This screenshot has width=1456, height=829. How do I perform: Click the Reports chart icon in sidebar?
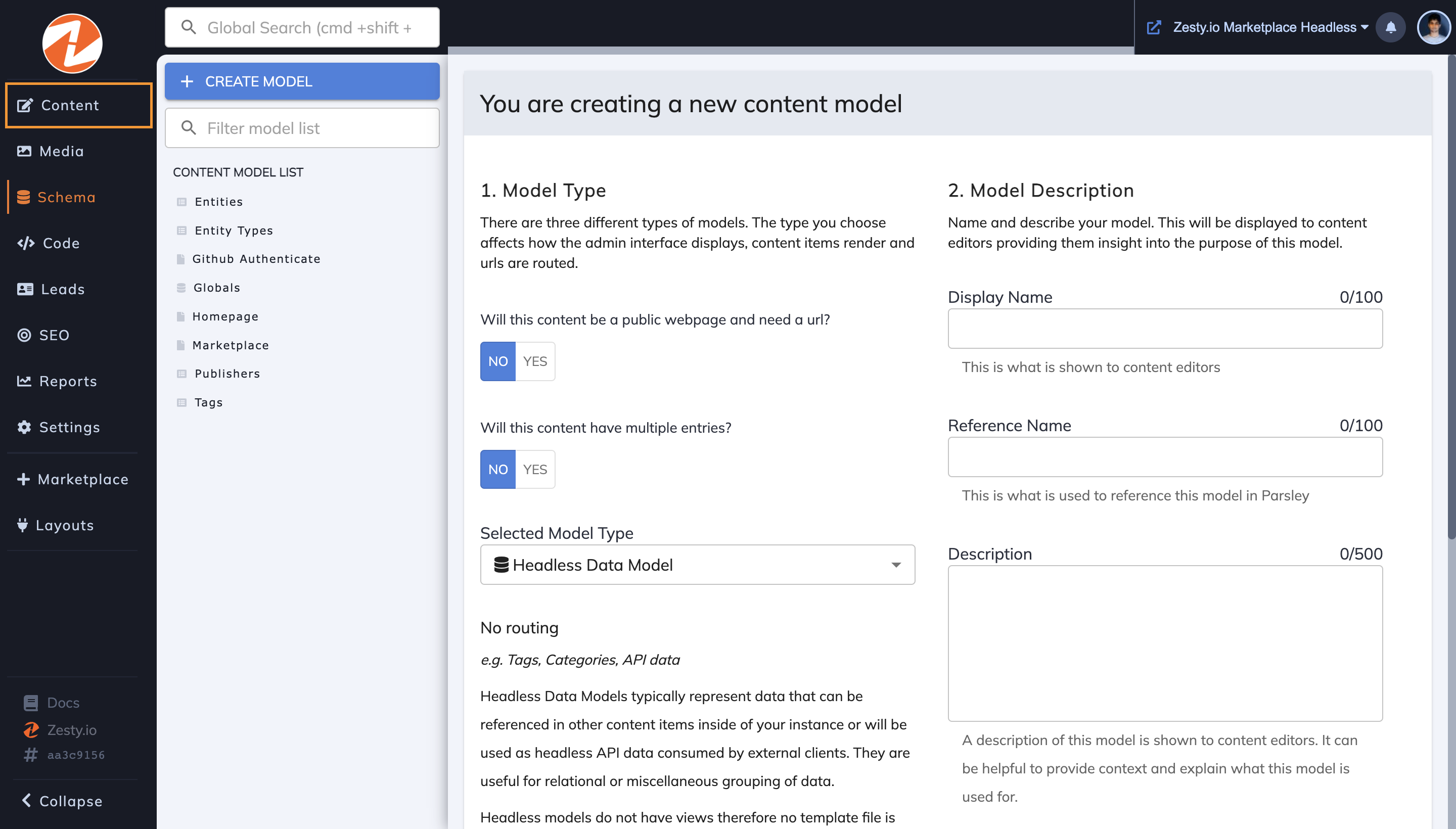(x=24, y=381)
